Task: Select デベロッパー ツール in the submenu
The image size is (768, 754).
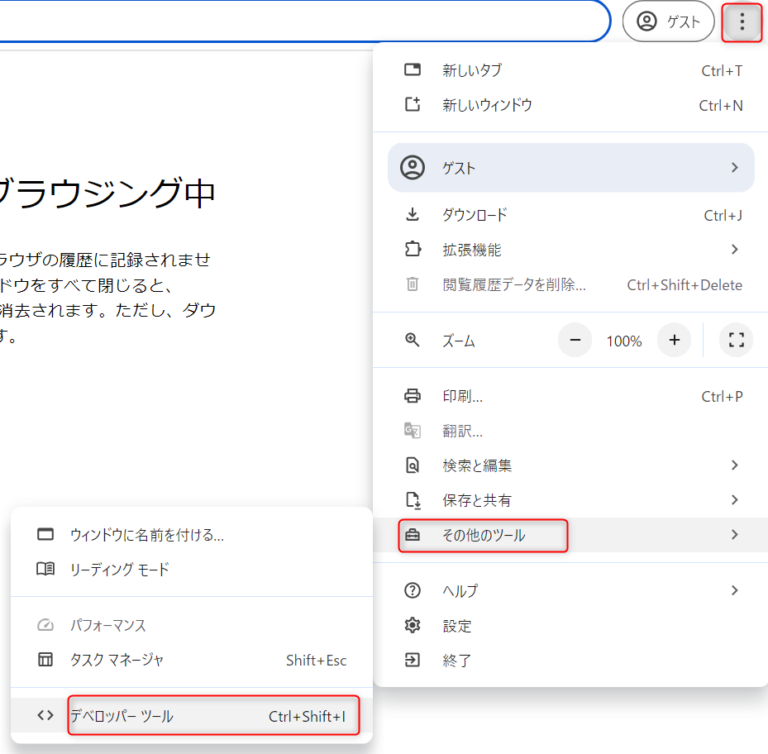Action: [192, 716]
